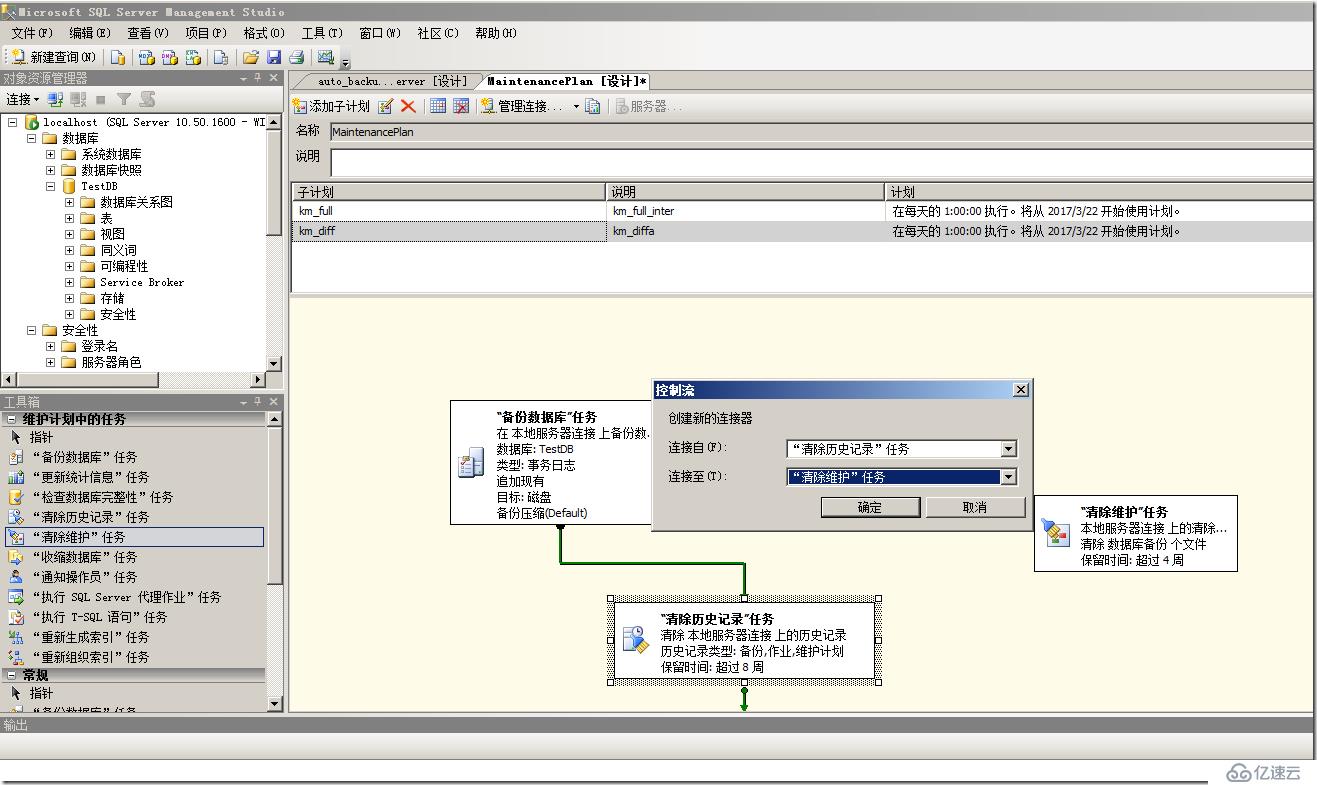Open the 连接自 dropdown in 控制流 dialog
The image size is (1317, 785).
(1008, 449)
